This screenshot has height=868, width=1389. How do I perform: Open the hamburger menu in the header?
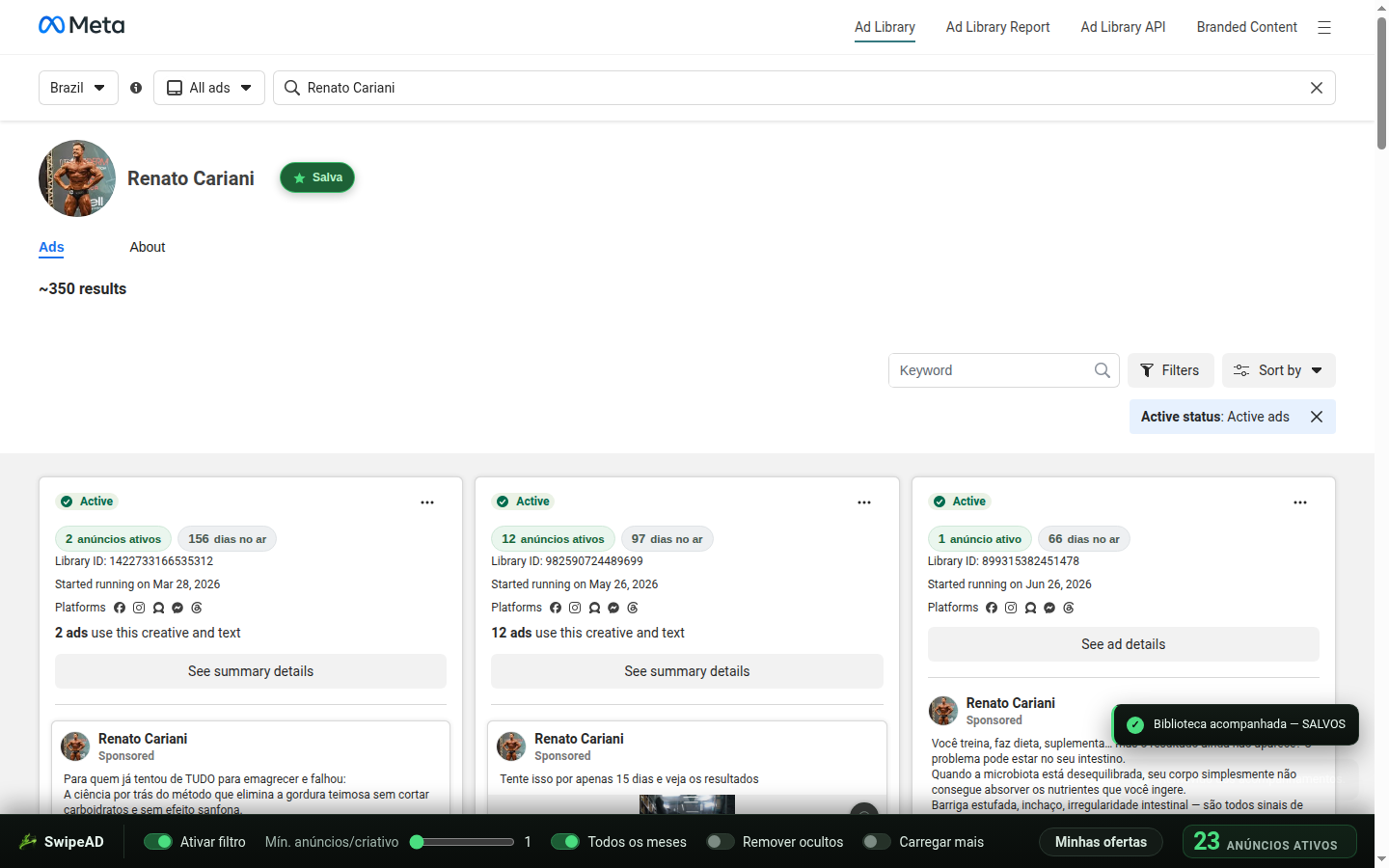click(1324, 27)
